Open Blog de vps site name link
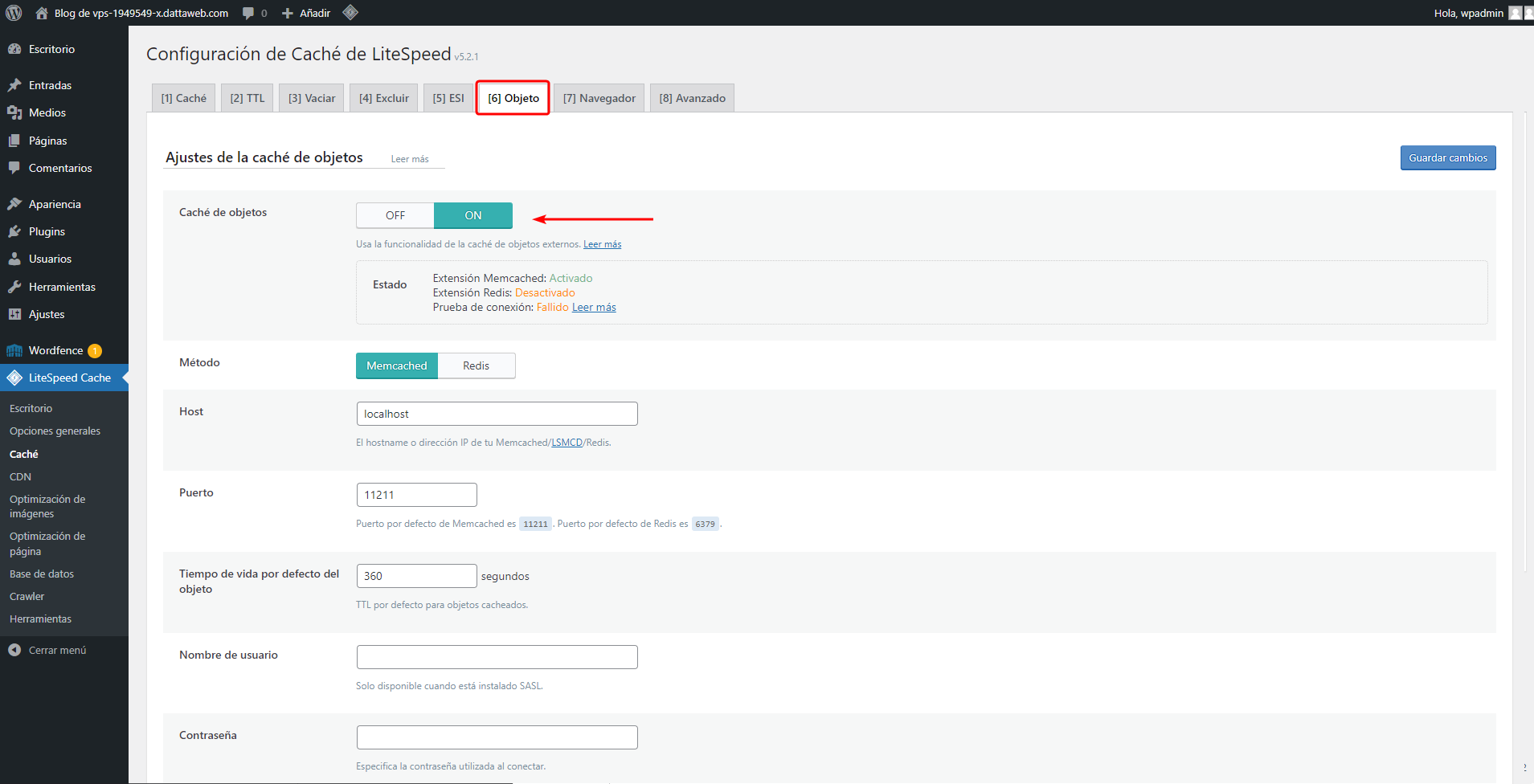The image size is (1534, 784). pos(141,13)
